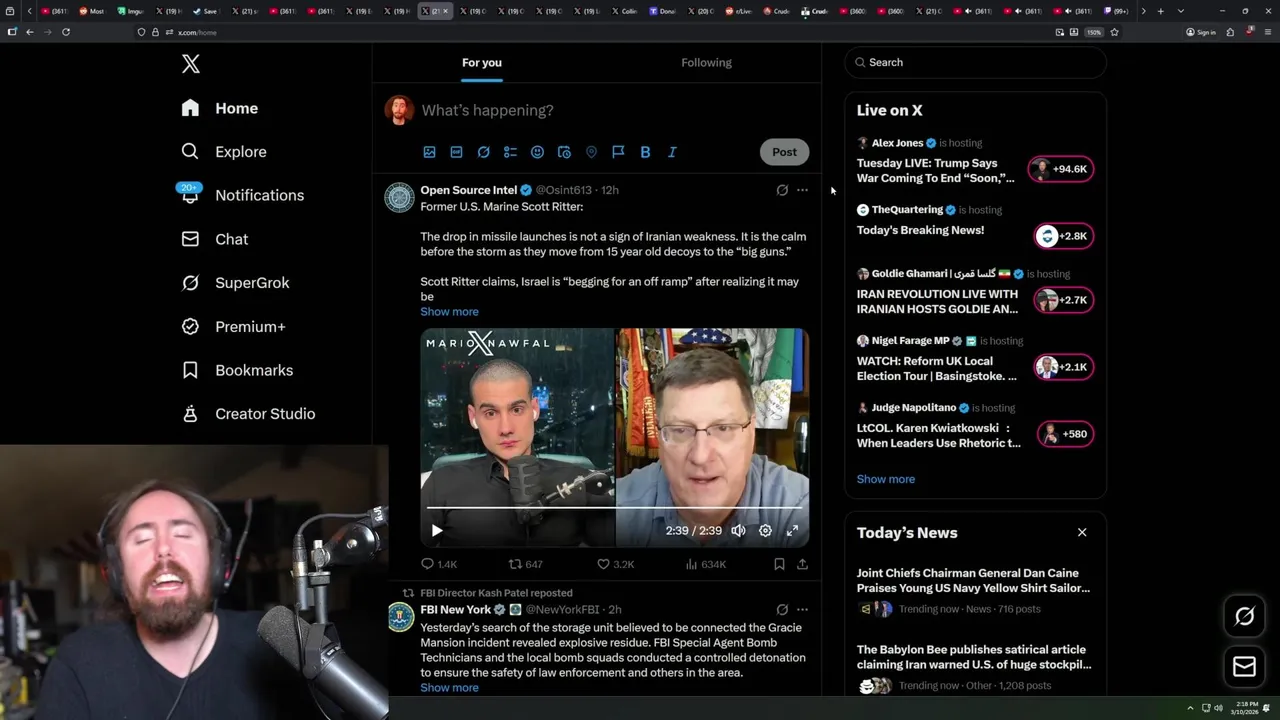Image resolution: width=1280 pixels, height=720 pixels.
Task: Play the Mario Nawfal video
Action: click(436, 531)
